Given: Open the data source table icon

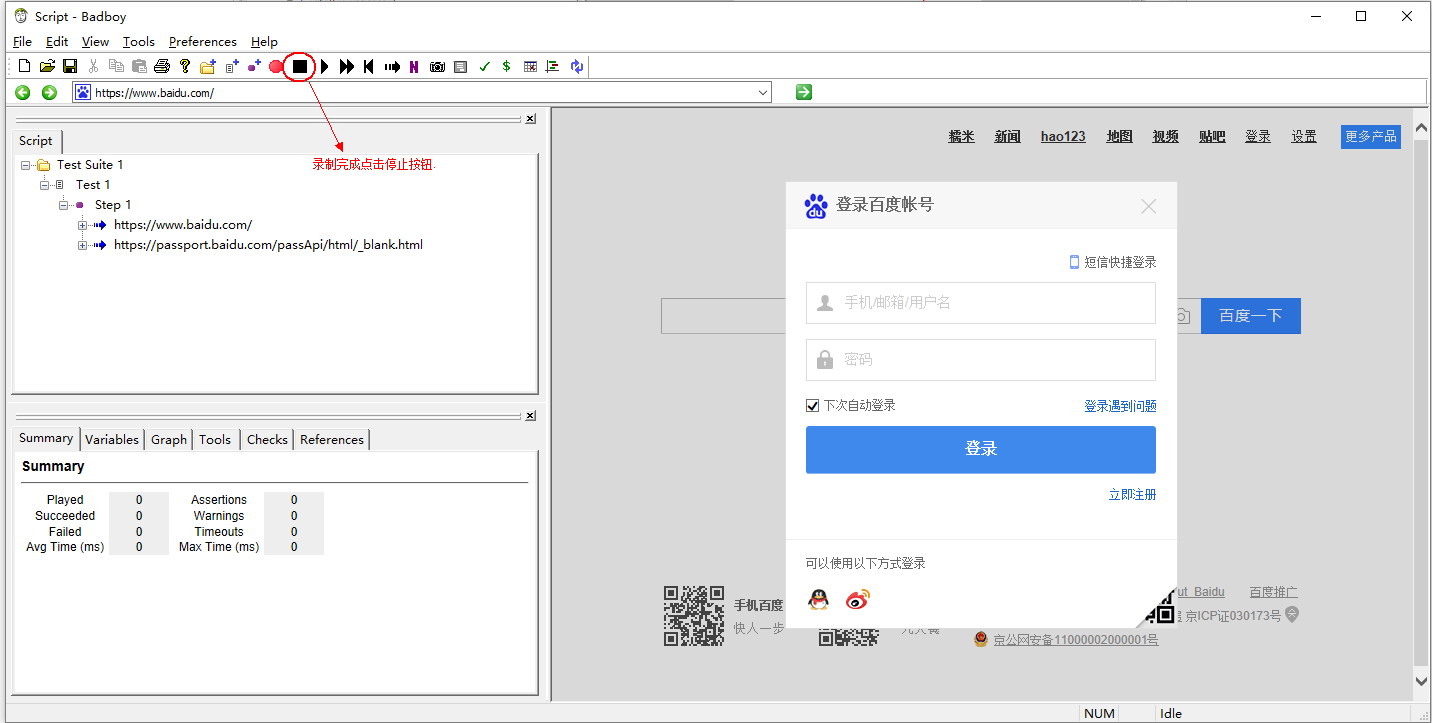Looking at the screenshot, I should [530, 66].
